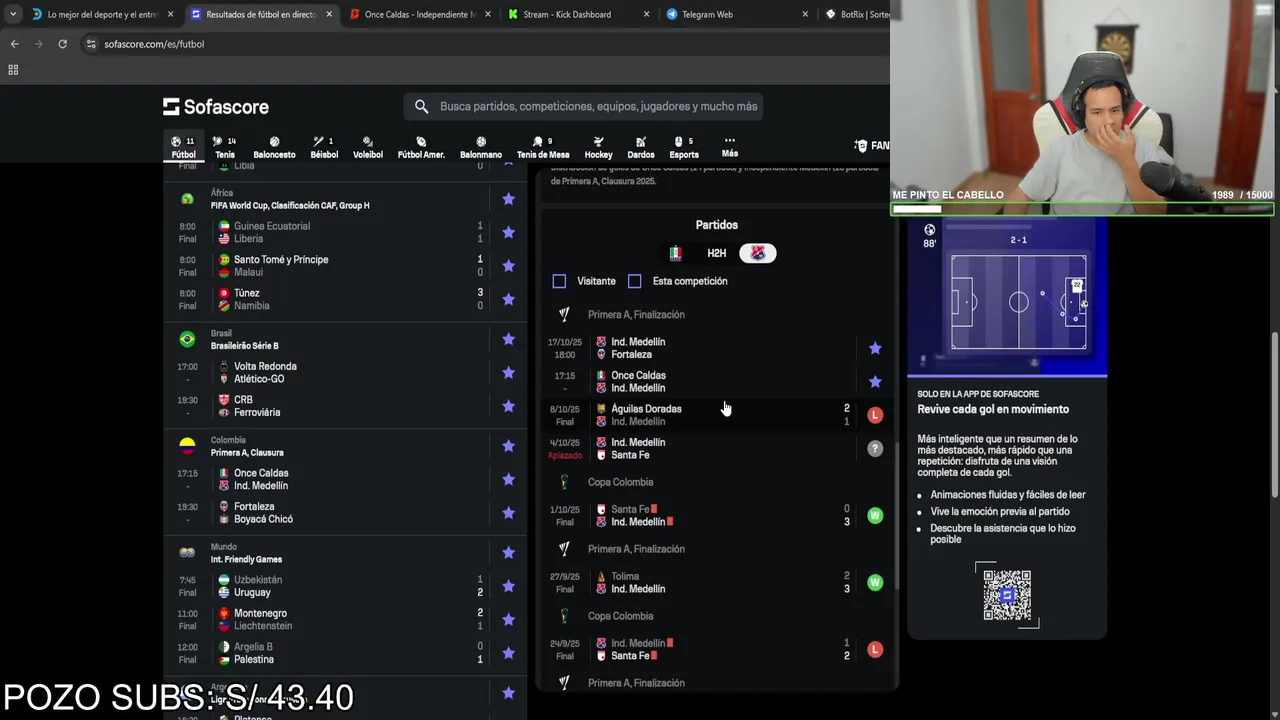Open the Dardos sport category
The height and width of the screenshot is (720, 1280).
tap(641, 147)
